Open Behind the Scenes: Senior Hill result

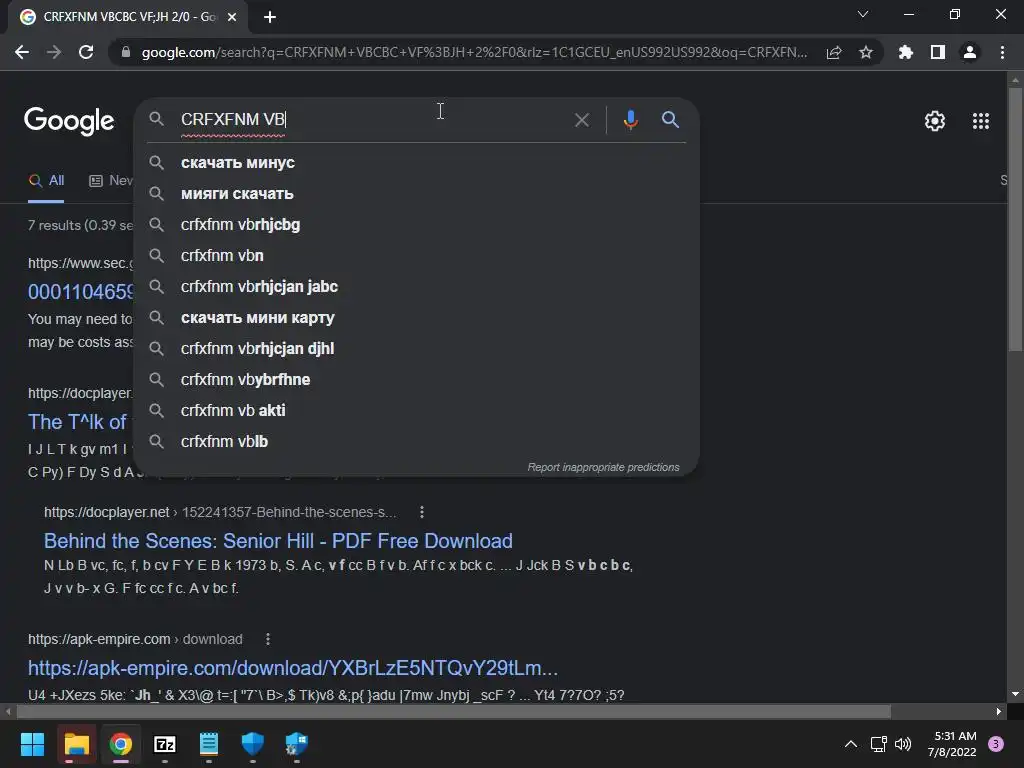pos(278,541)
